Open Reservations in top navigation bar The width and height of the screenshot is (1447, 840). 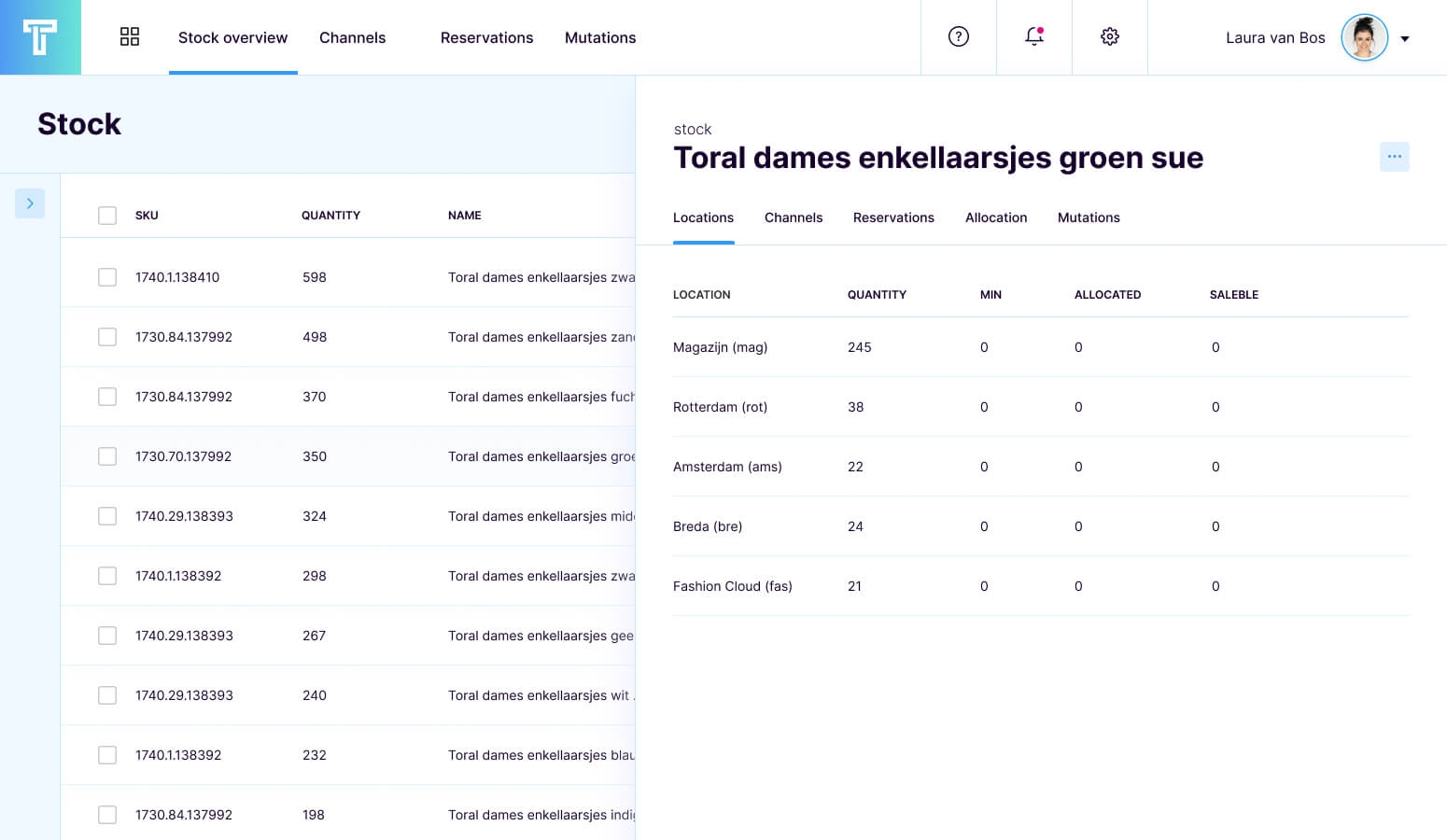click(x=486, y=37)
